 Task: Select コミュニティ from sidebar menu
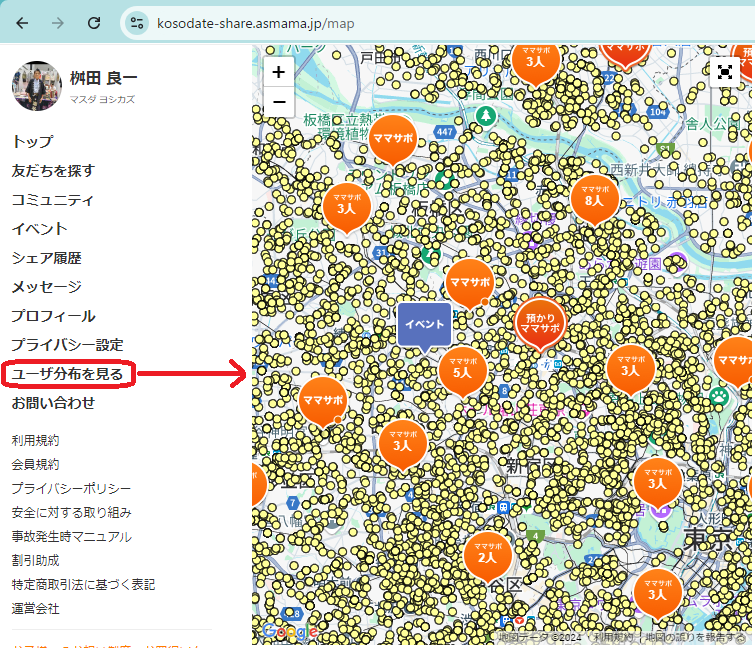(x=53, y=200)
